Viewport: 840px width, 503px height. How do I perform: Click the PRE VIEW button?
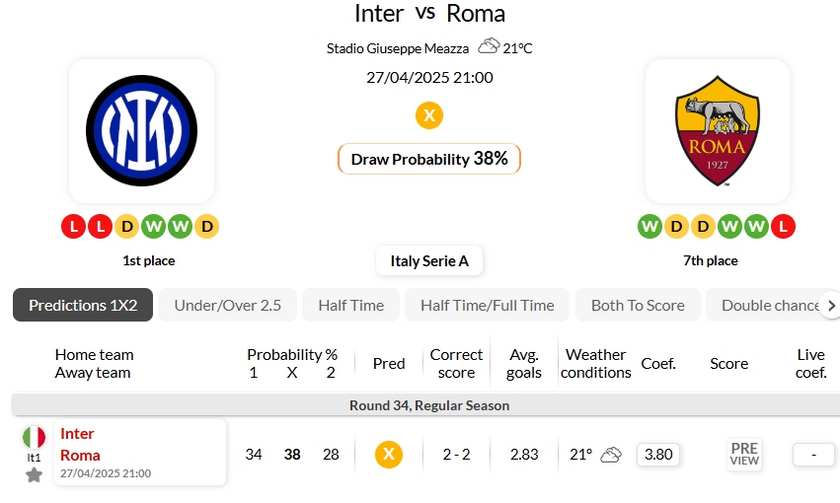(x=744, y=454)
